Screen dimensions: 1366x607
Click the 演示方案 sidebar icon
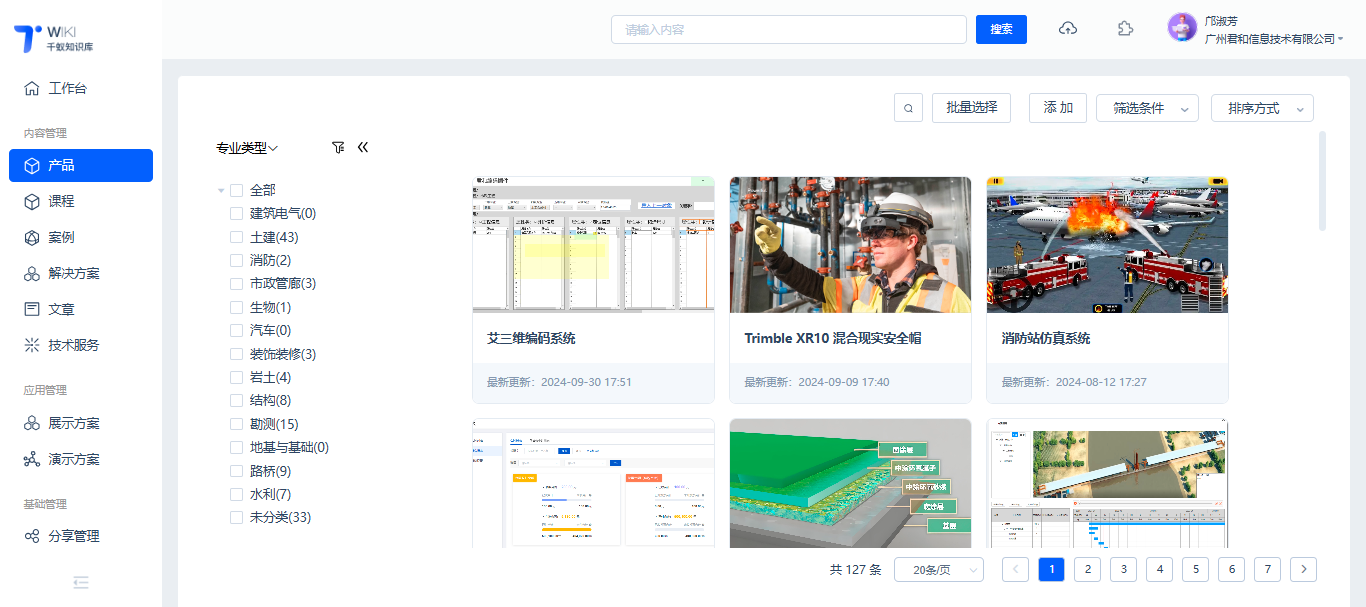coord(32,459)
